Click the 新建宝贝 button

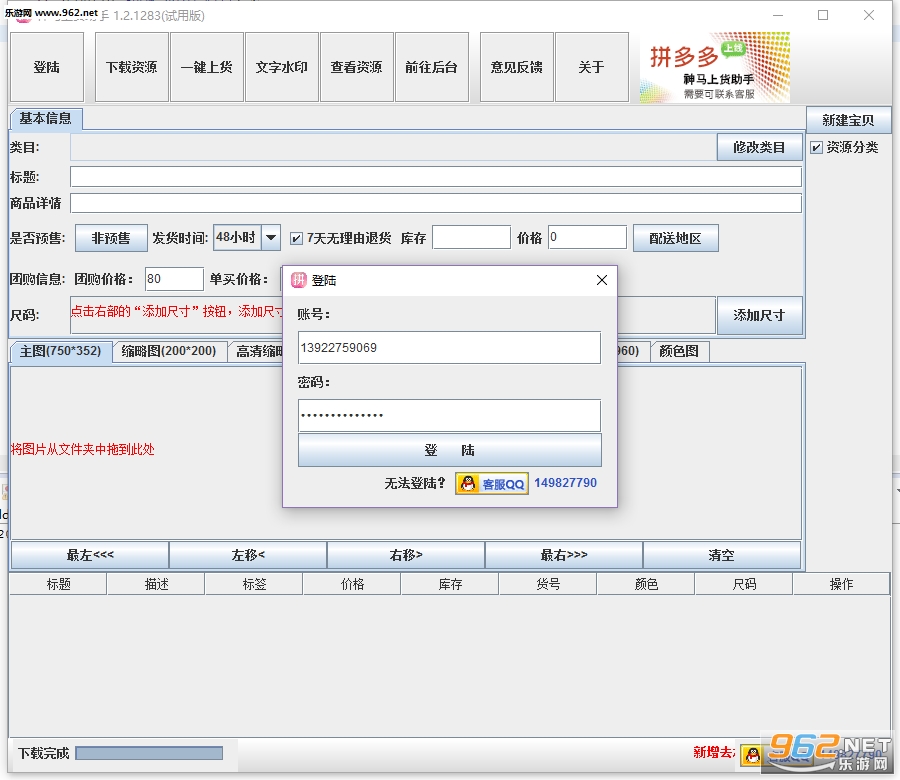pyautogui.click(x=848, y=120)
